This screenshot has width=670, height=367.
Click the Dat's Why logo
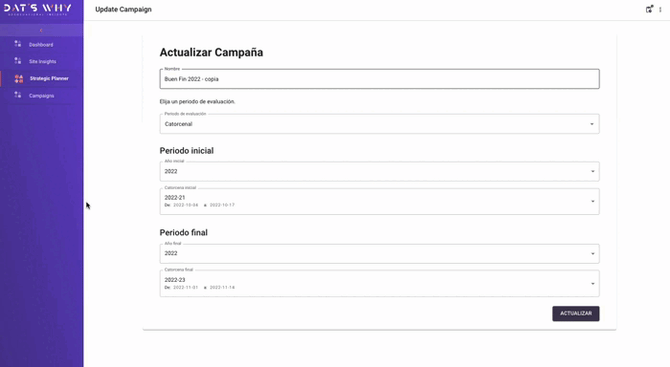click(38, 9)
